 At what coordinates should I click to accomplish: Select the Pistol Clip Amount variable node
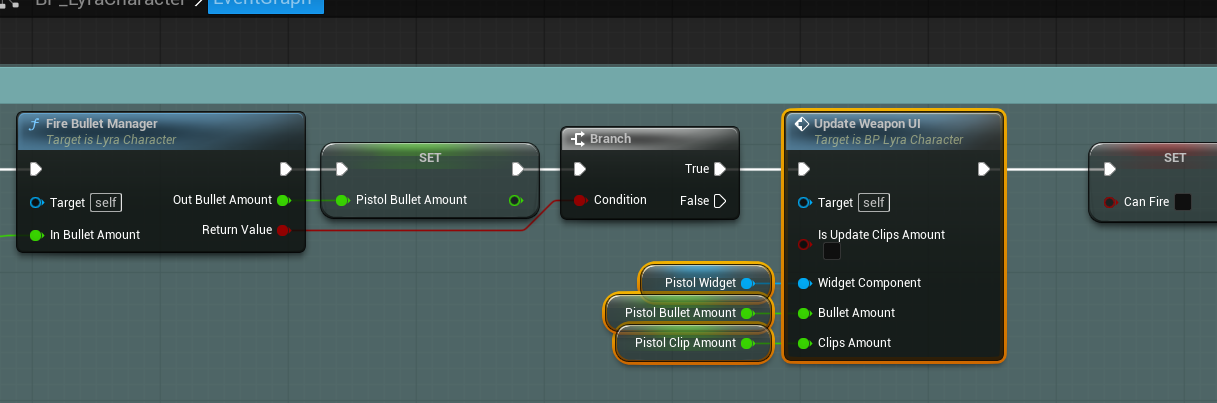pos(693,343)
